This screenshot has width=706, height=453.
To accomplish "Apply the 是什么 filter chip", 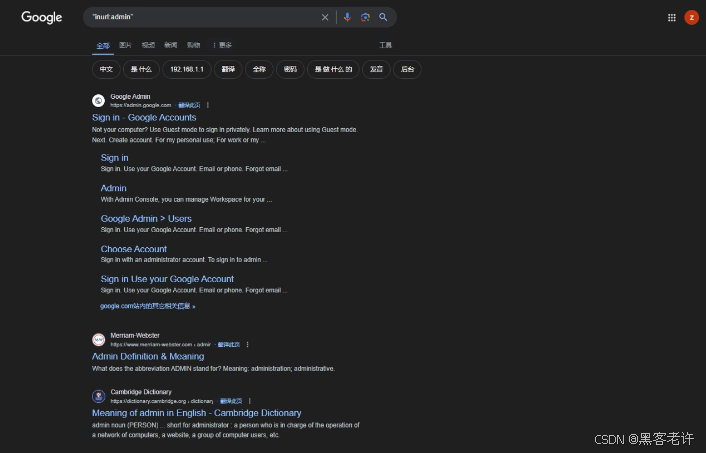I will tap(141, 69).
